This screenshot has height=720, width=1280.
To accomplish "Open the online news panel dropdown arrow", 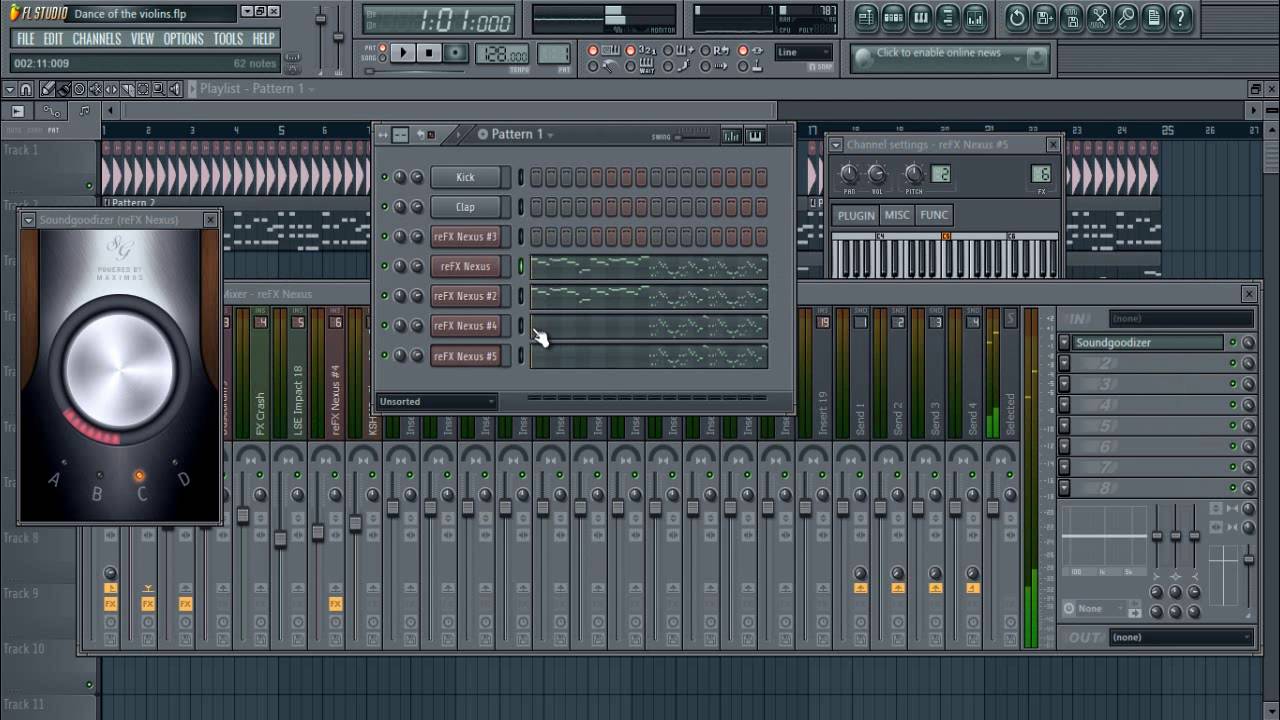I will pyautogui.click(x=1017, y=58).
